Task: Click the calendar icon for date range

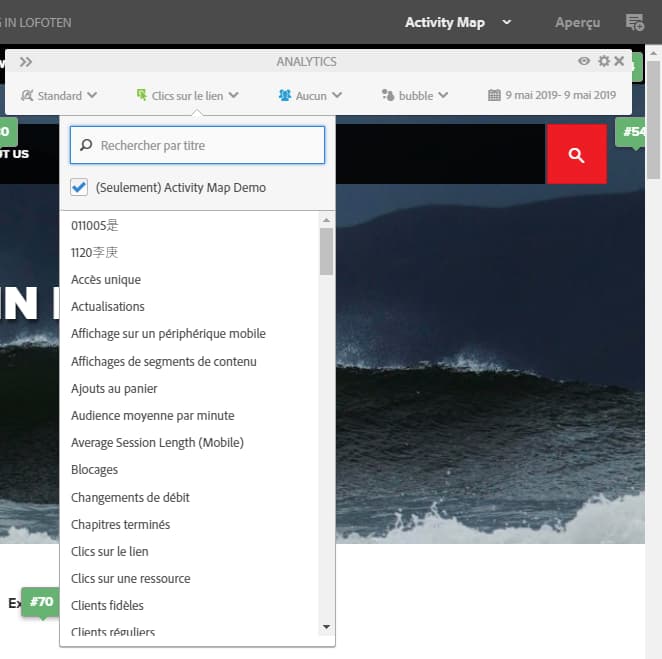Action: [x=494, y=95]
